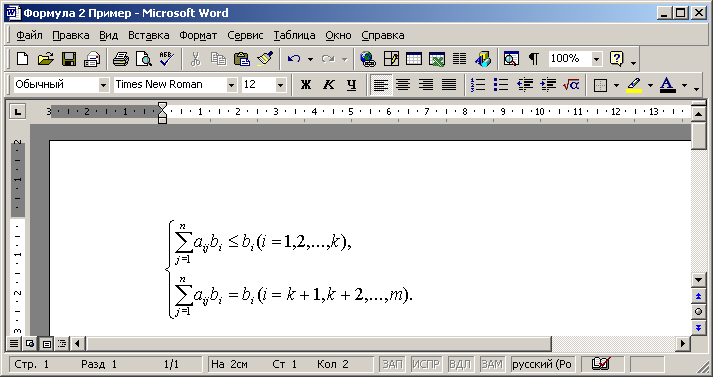Click the Окно menu
The width and height of the screenshot is (713, 377).
338,35
